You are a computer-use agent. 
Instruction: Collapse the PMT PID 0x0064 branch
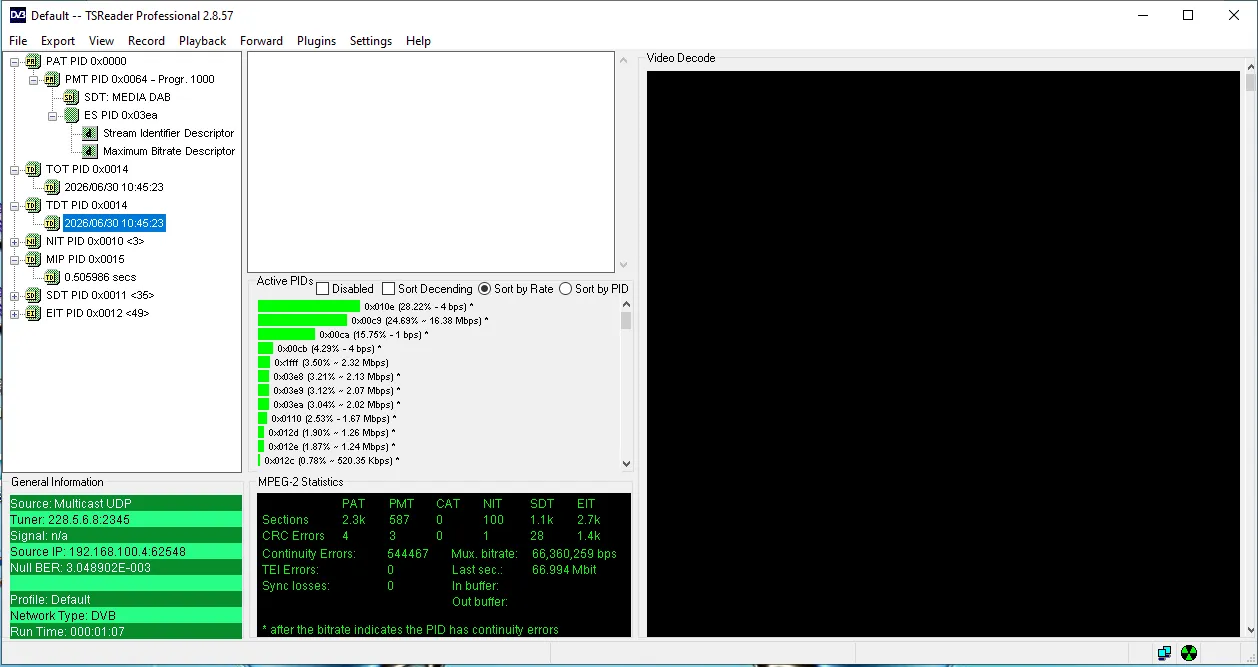(x=34, y=79)
